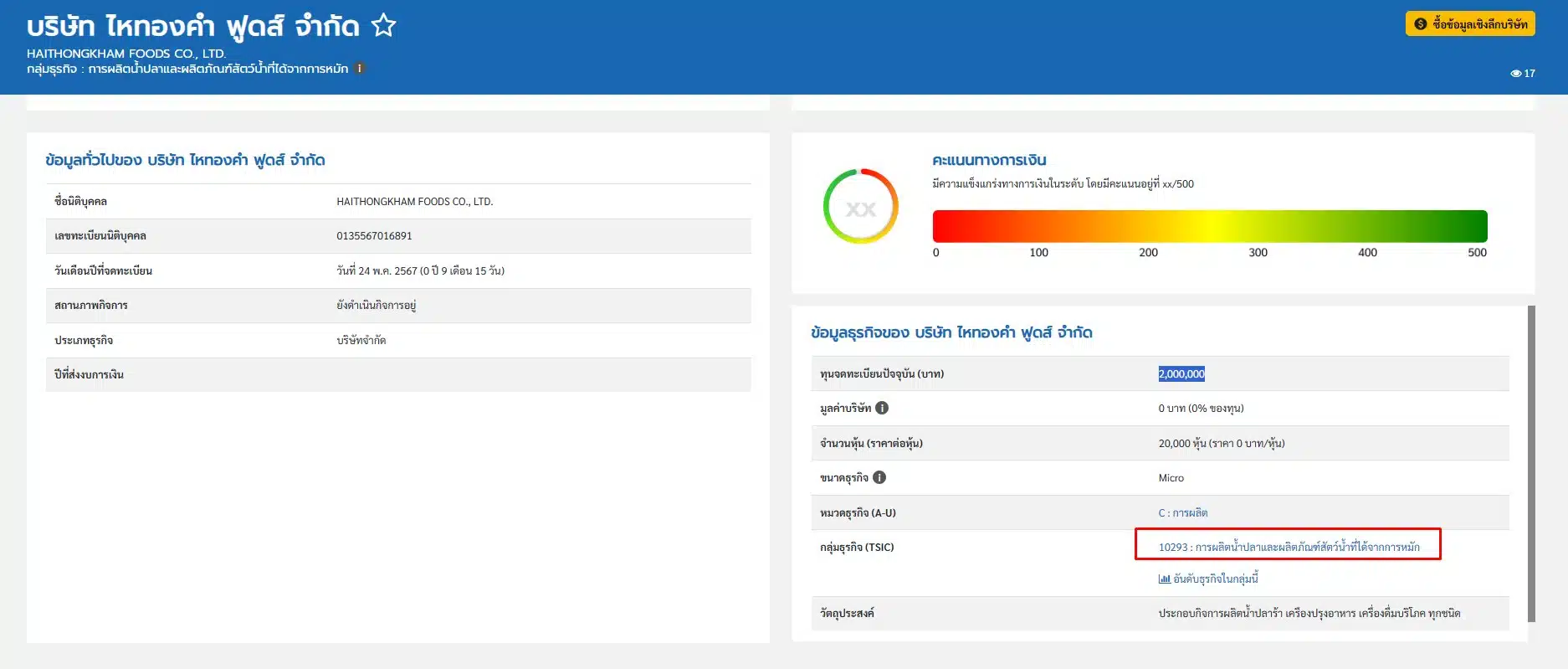Open อันดับธุรกิจในกลุ่มนี้ ranking link

click(1208, 579)
